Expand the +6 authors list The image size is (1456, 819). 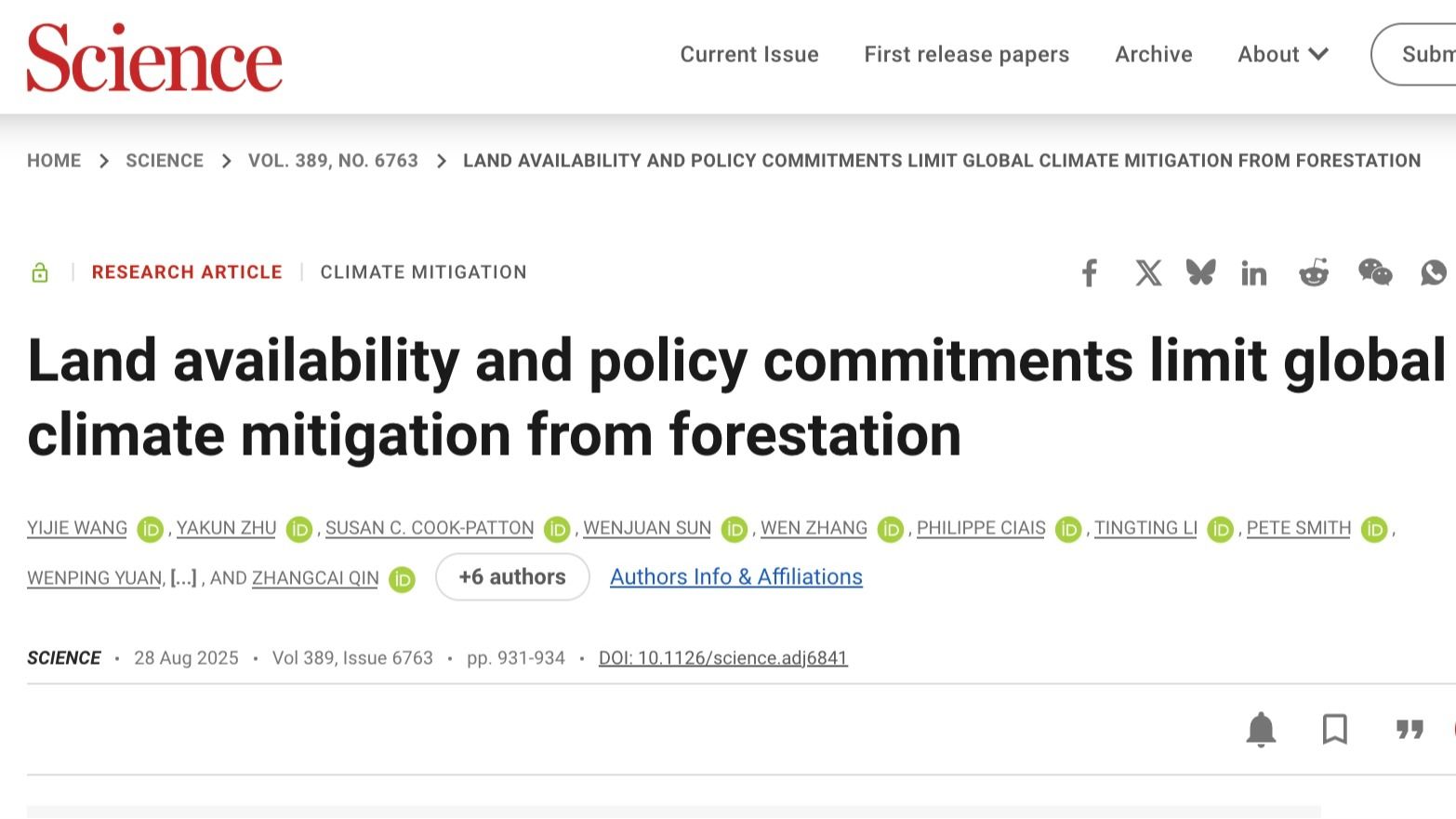point(512,577)
